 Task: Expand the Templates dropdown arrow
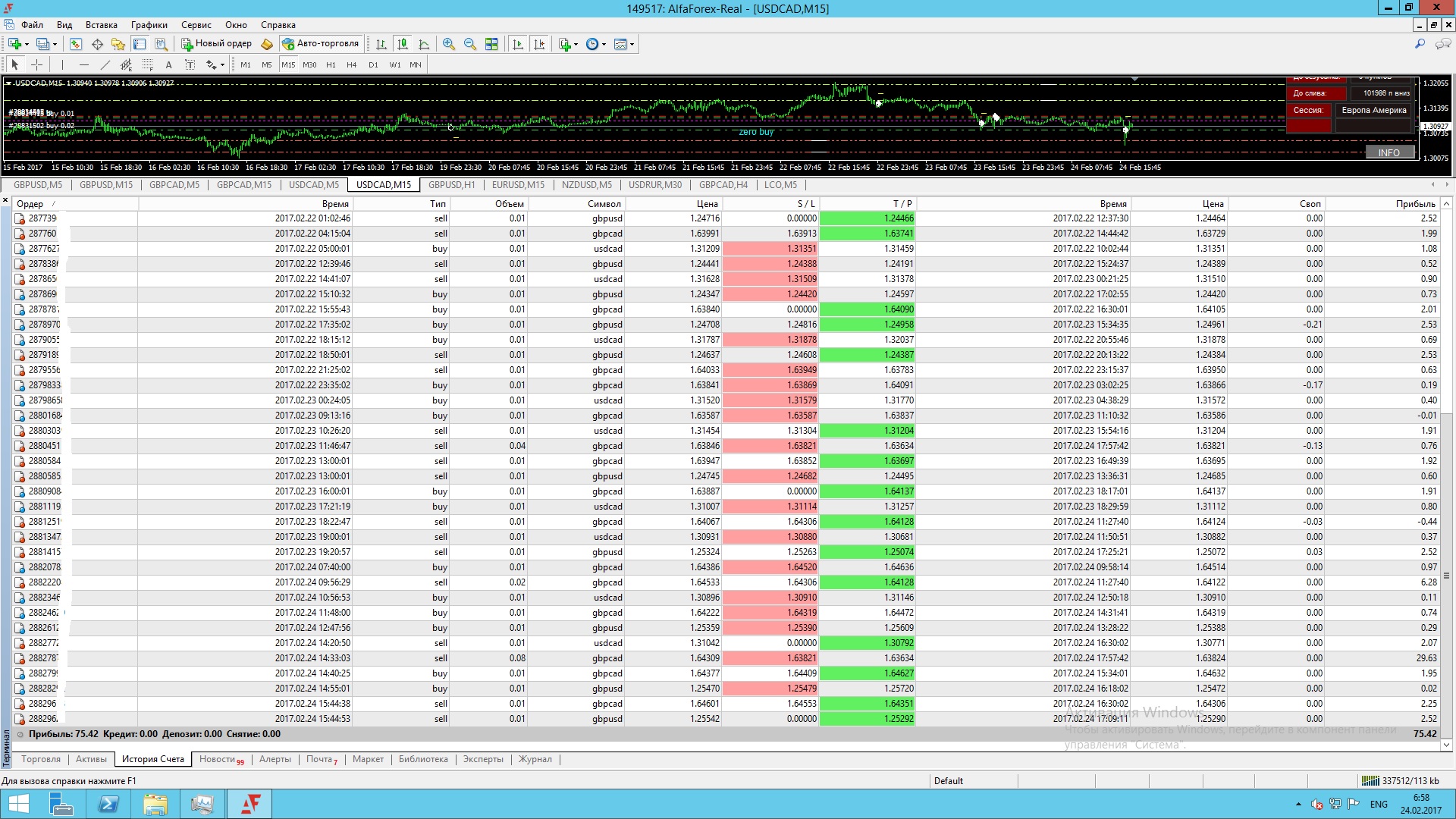pos(632,44)
